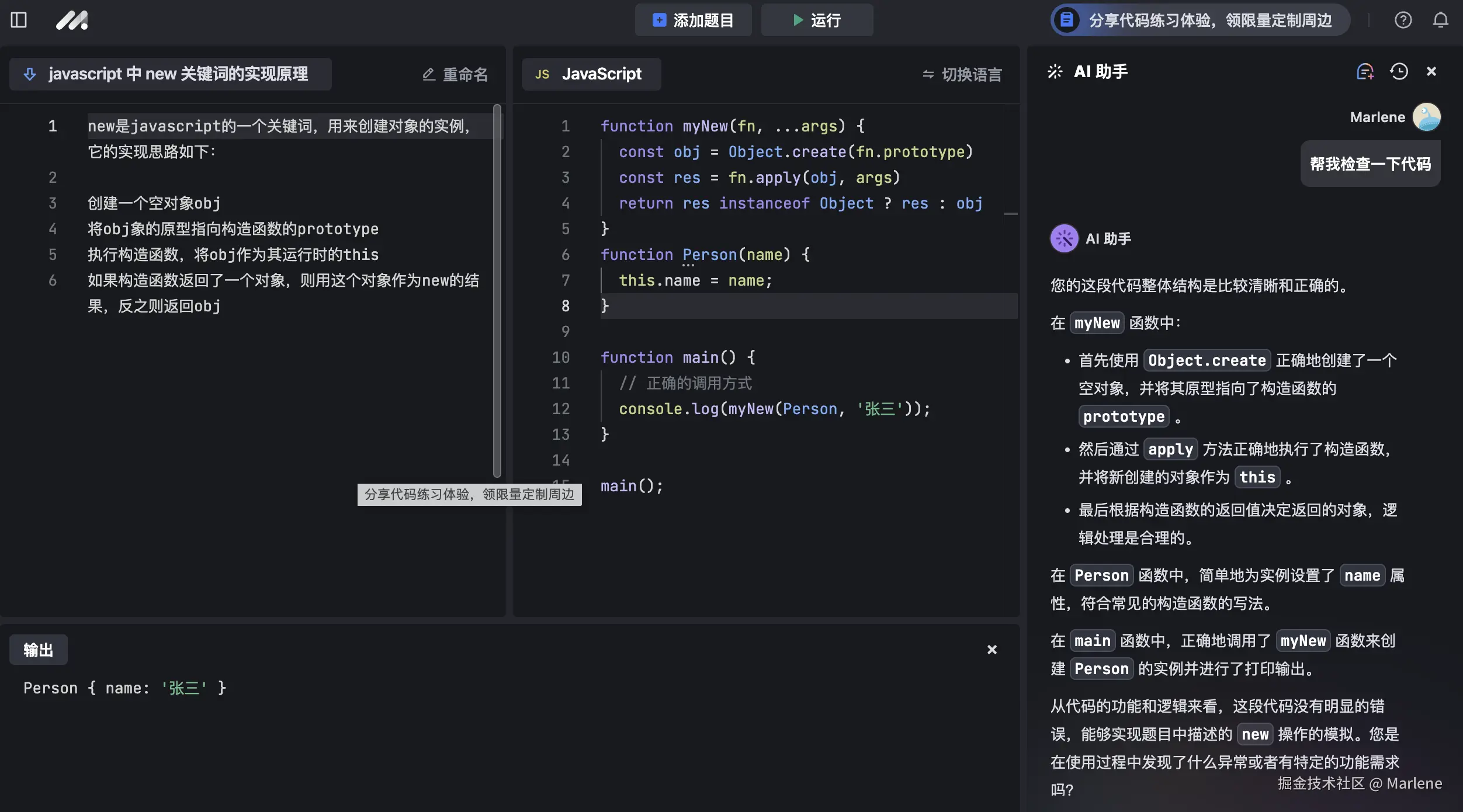Toggle the sidebar layout icon top-left
Viewport: 1463px width, 812px height.
(19, 19)
